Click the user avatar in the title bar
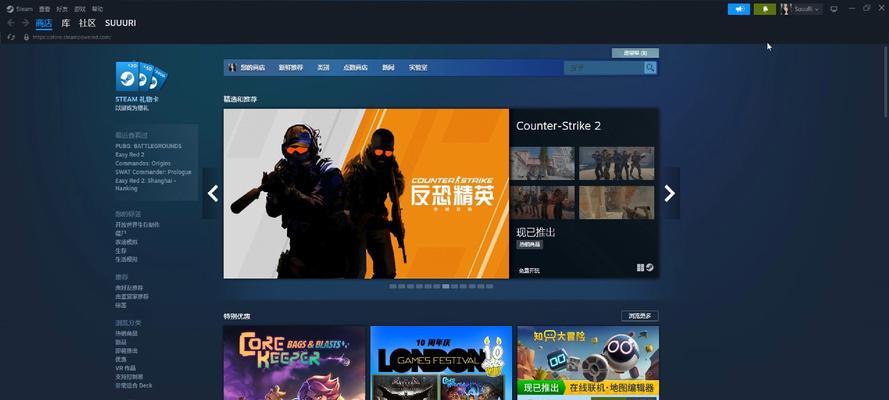Viewport: 889px width, 400px height. 786,9
